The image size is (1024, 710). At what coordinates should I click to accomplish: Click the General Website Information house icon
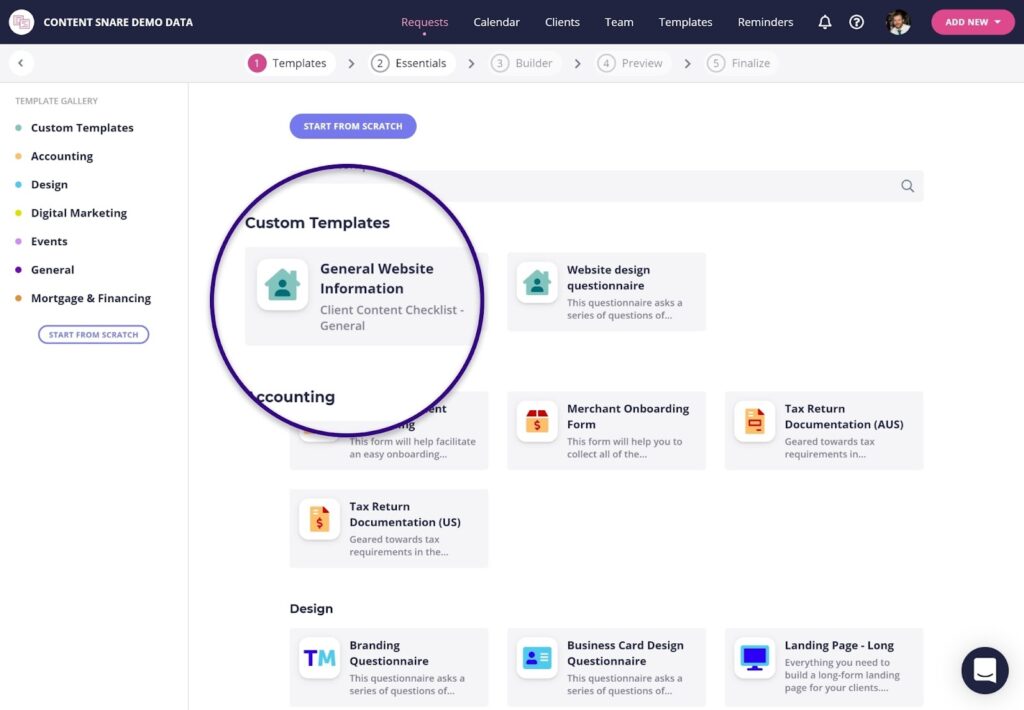[x=282, y=285]
